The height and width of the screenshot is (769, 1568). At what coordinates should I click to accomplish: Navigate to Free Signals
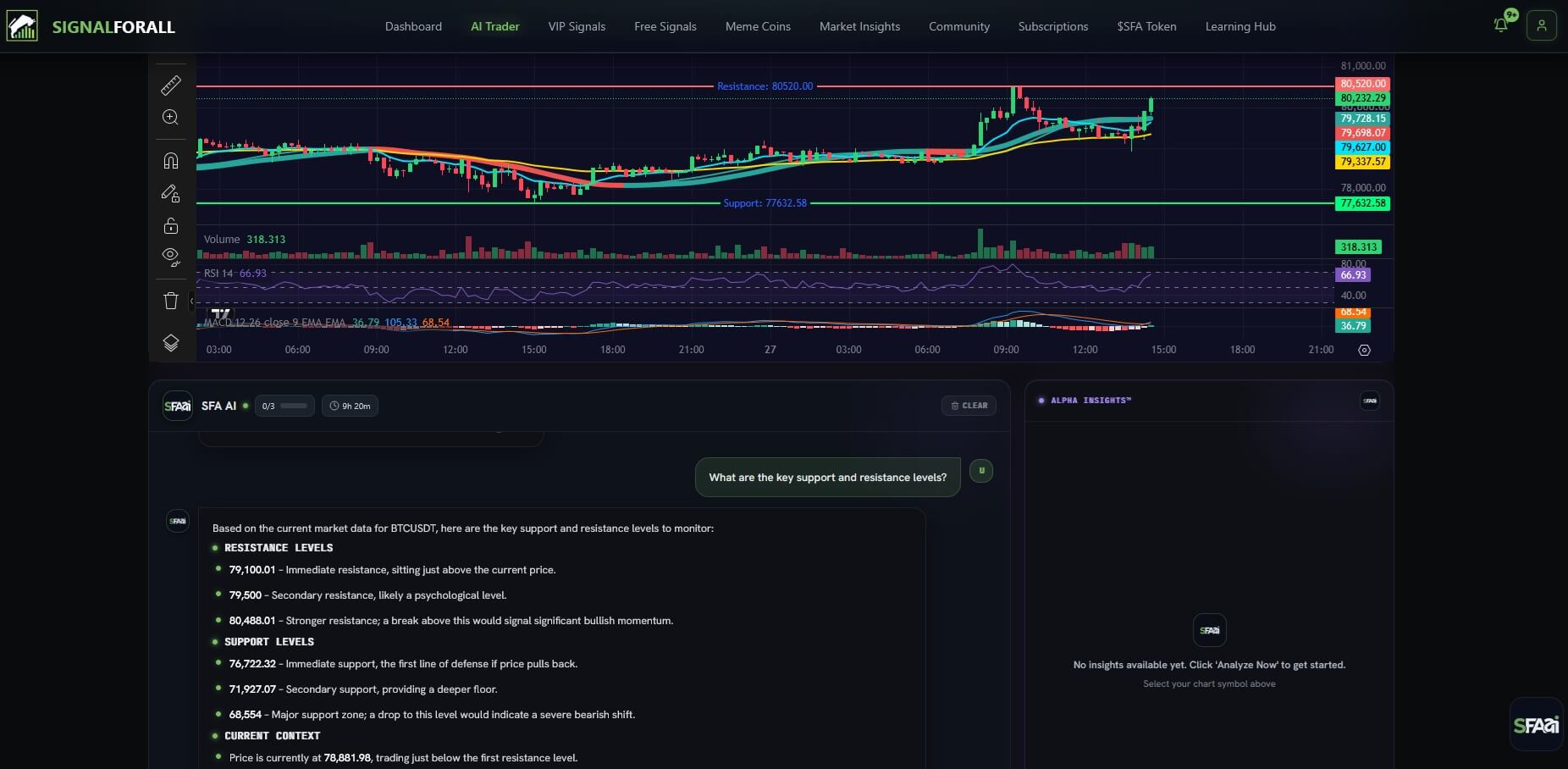tap(665, 26)
